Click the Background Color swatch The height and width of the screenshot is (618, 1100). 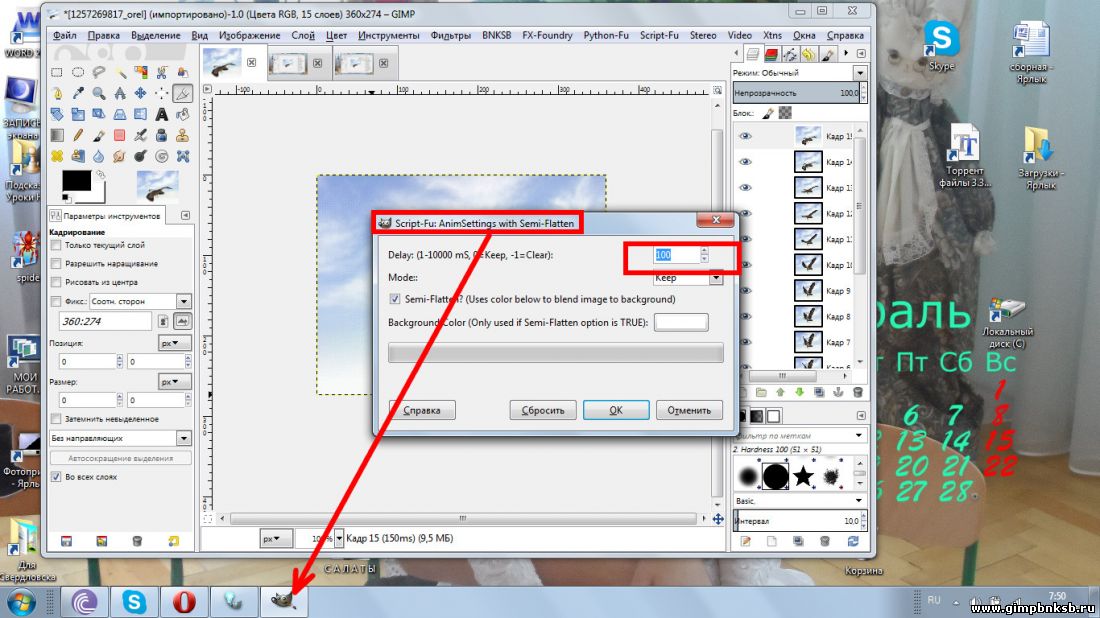point(680,322)
